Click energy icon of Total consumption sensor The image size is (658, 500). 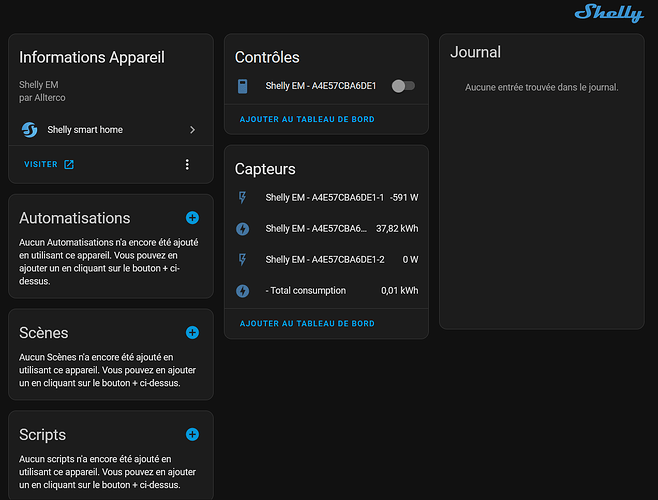[x=243, y=291]
